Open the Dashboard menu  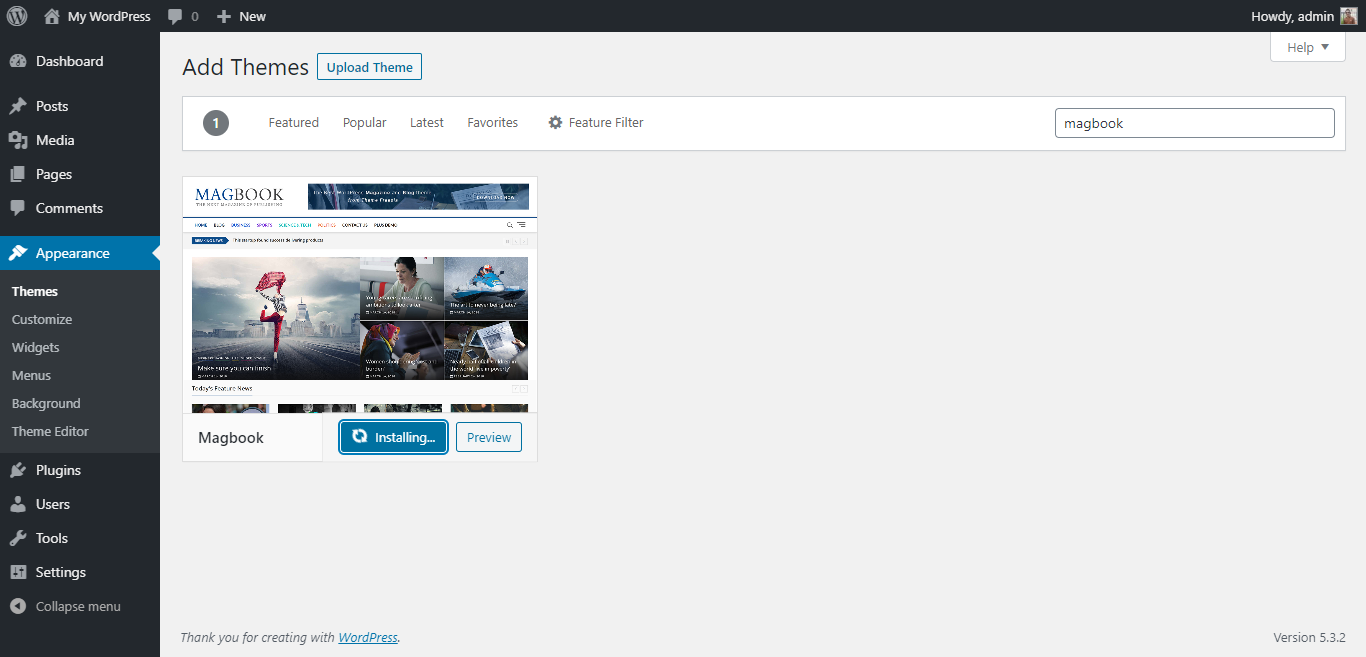[x=80, y=61]
